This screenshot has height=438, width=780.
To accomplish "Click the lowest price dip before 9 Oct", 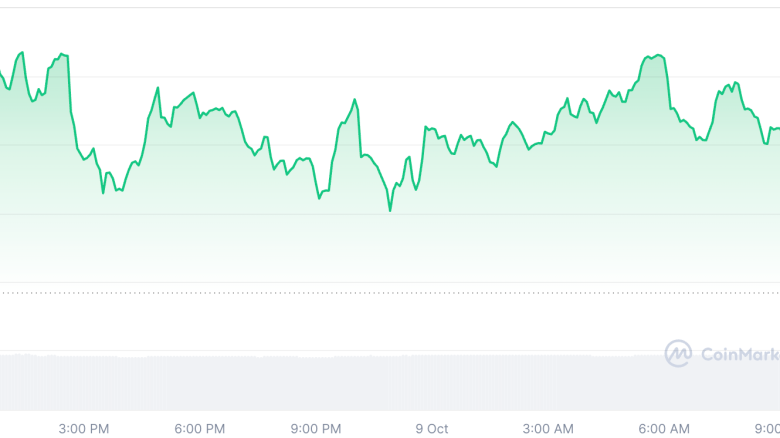I will pyautogui.click(x=390, y=210).
